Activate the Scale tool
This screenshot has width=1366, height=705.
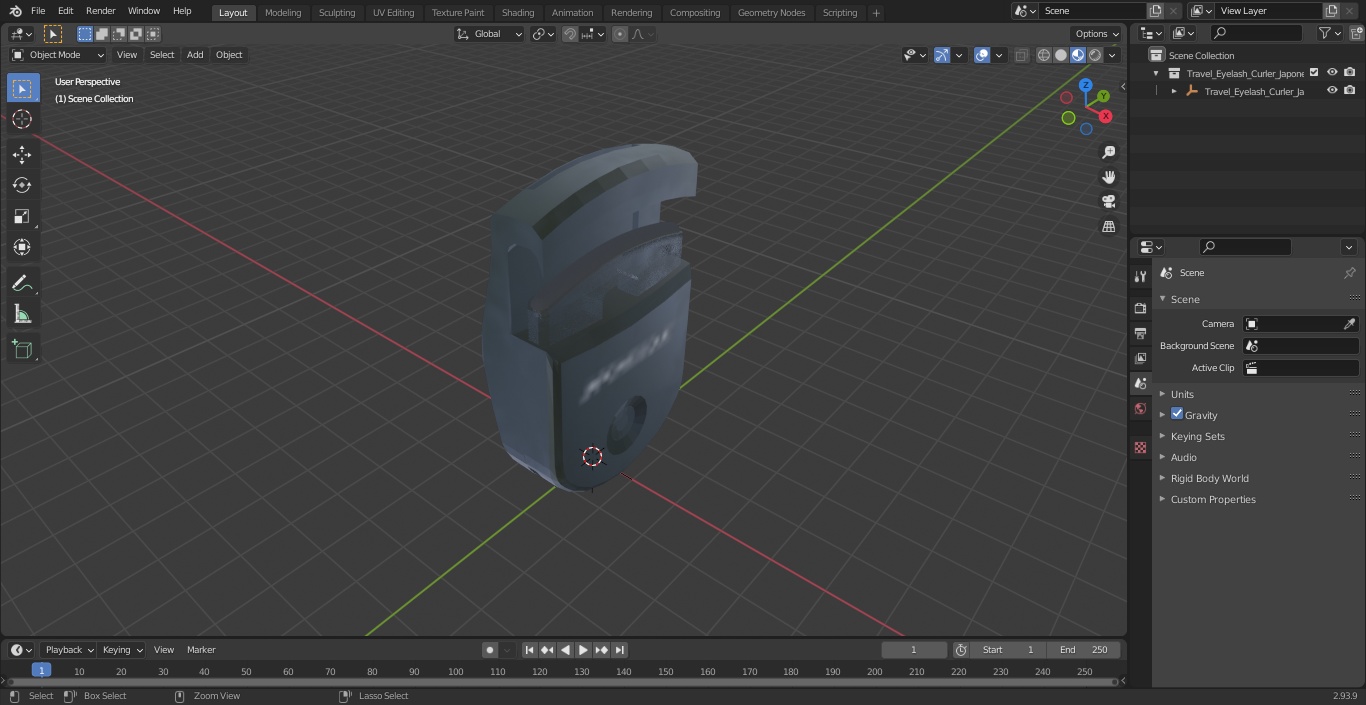pos(22,216)
